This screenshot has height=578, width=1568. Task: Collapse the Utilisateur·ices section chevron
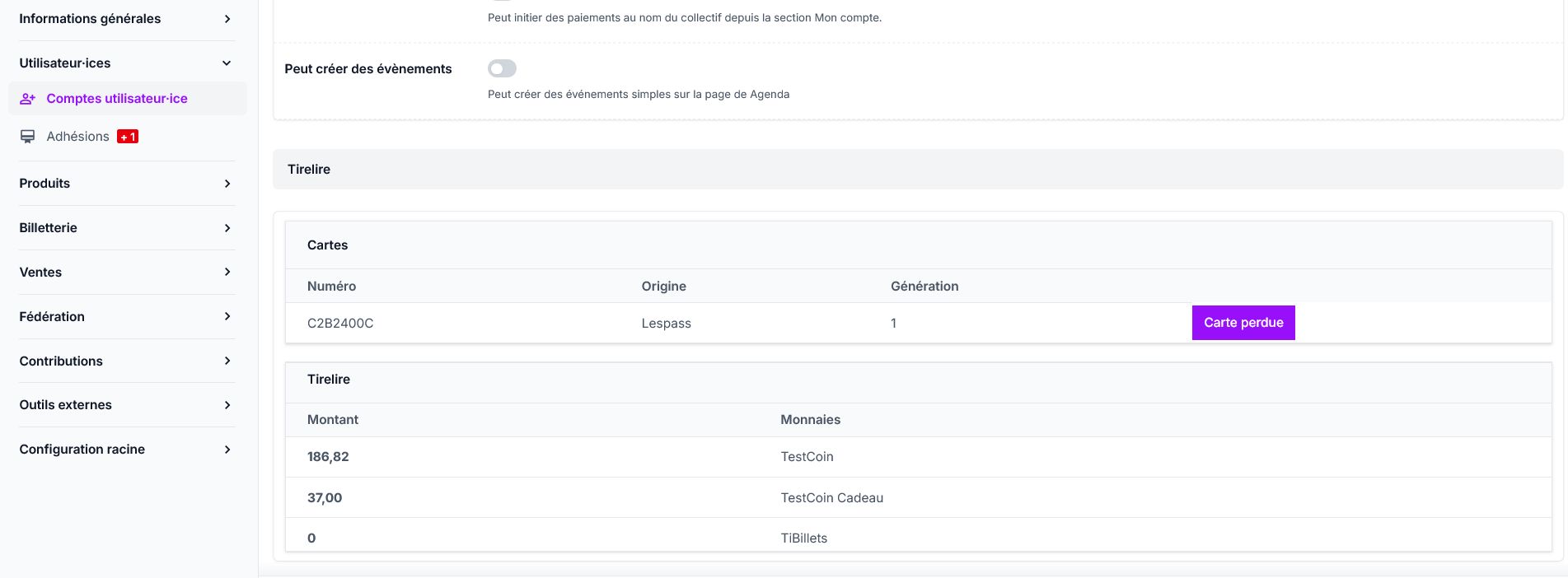click(x=227, y=63)
